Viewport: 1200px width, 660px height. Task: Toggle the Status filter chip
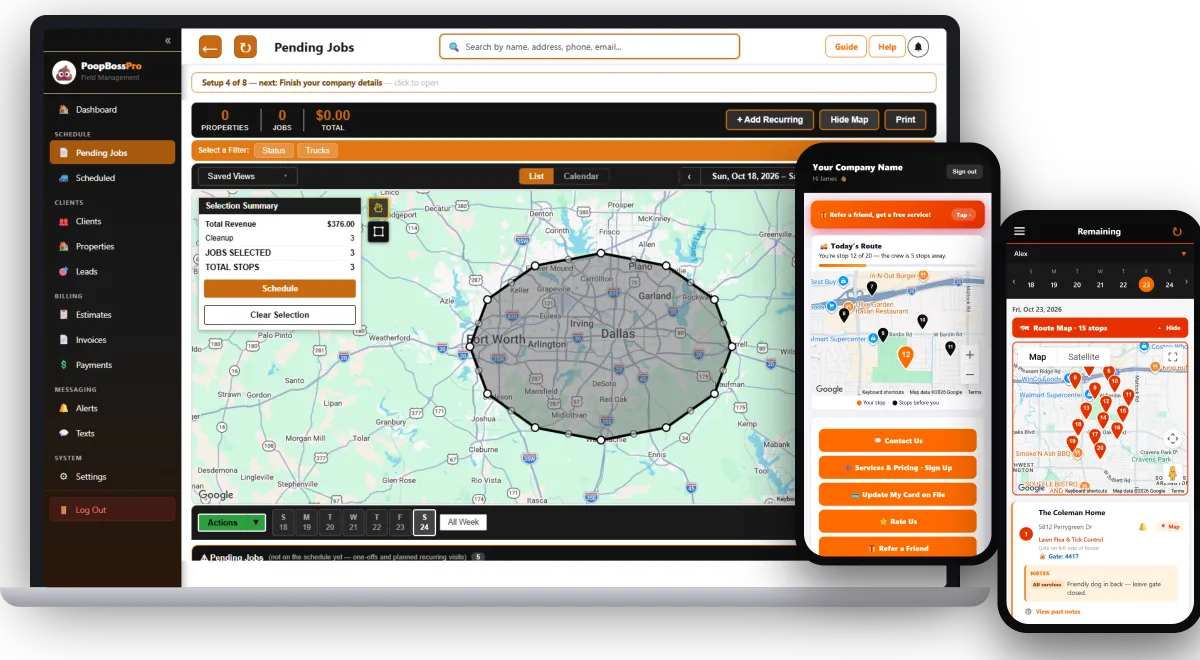tap(274, 151)
